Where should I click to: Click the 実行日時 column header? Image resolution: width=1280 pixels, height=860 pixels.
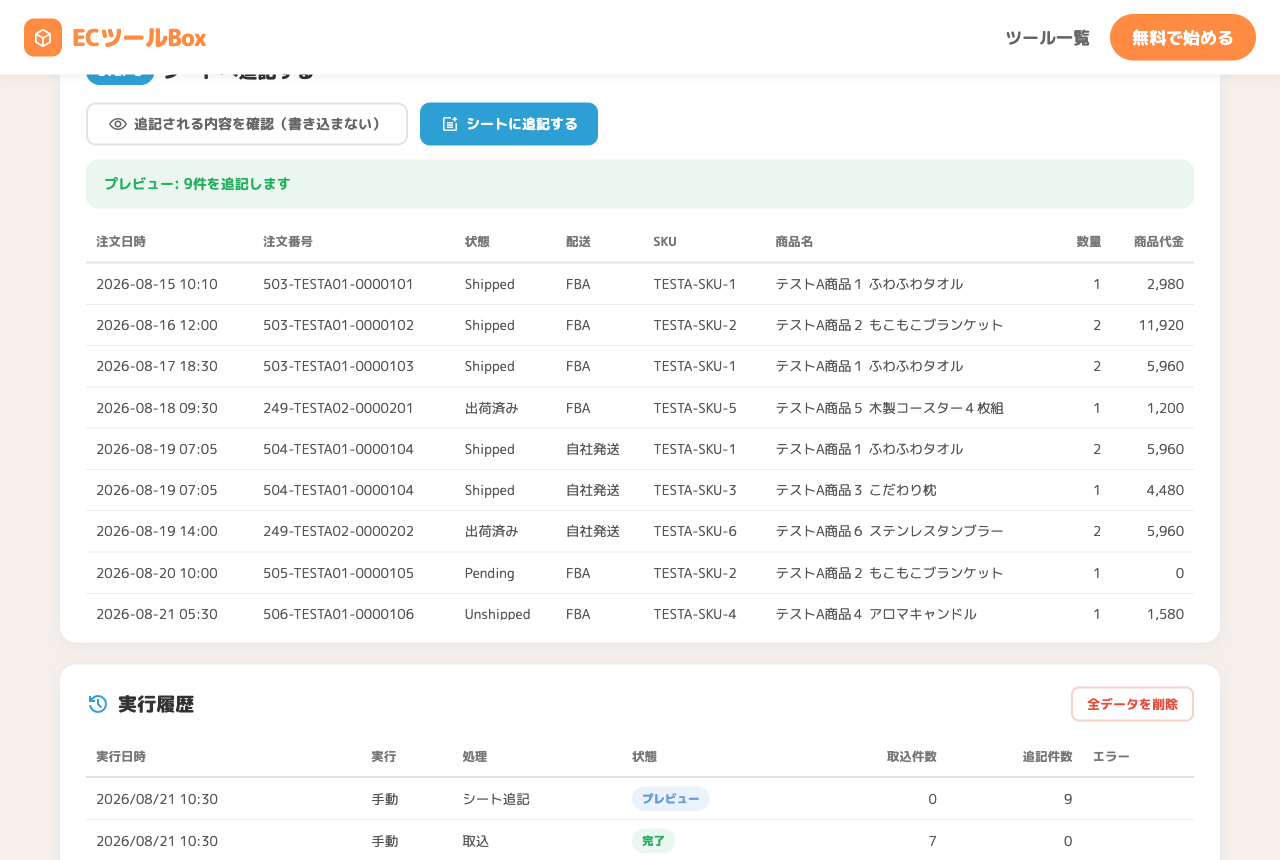click(121, 757)
